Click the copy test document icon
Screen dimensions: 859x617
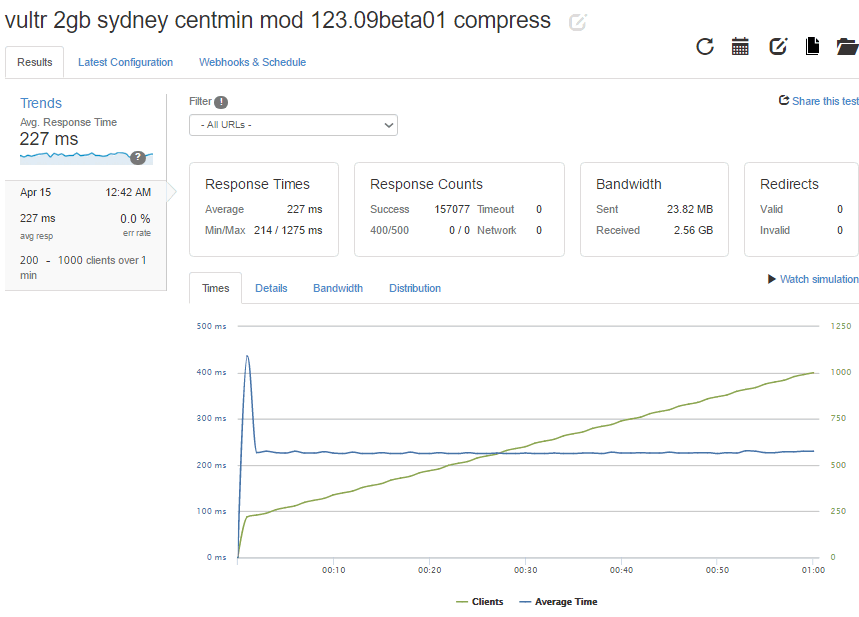coord(812,47)
